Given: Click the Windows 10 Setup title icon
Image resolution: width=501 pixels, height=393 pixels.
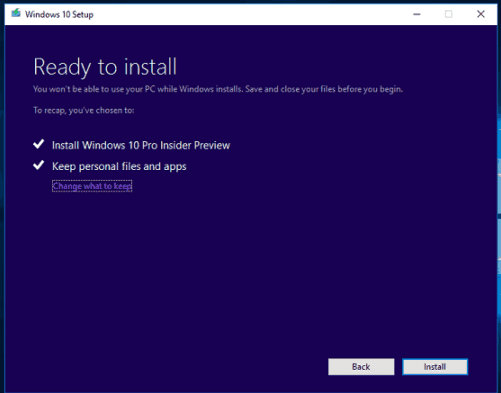Looking at the screenshot, I should point(16,14).
